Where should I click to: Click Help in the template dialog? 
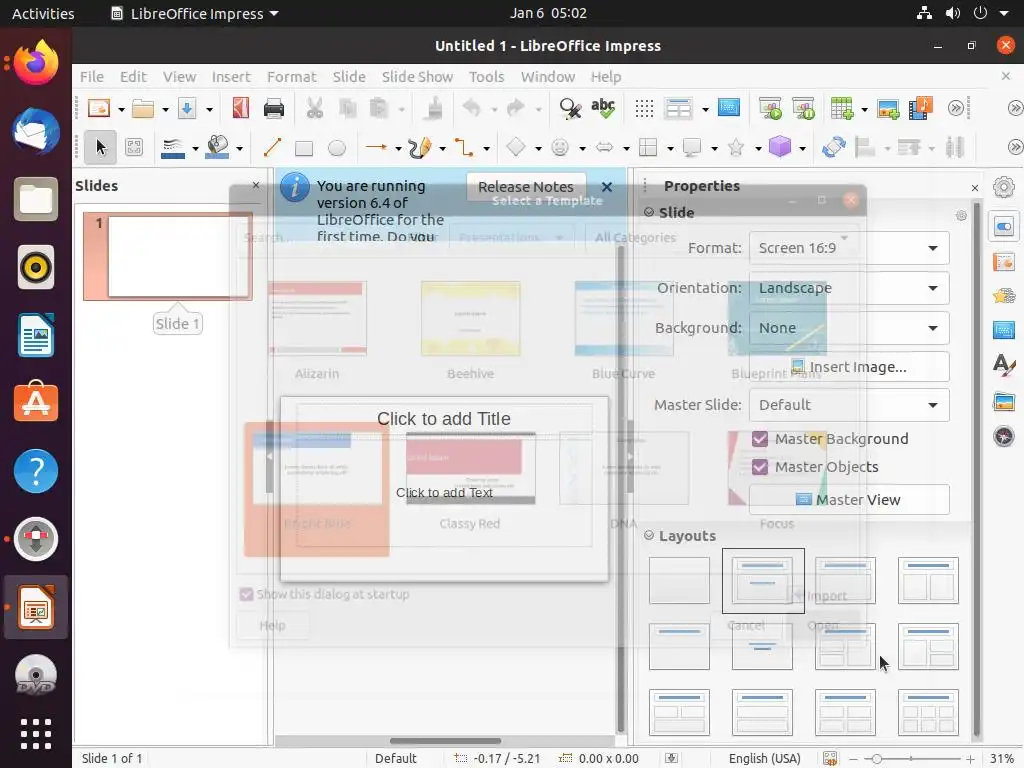272,626
